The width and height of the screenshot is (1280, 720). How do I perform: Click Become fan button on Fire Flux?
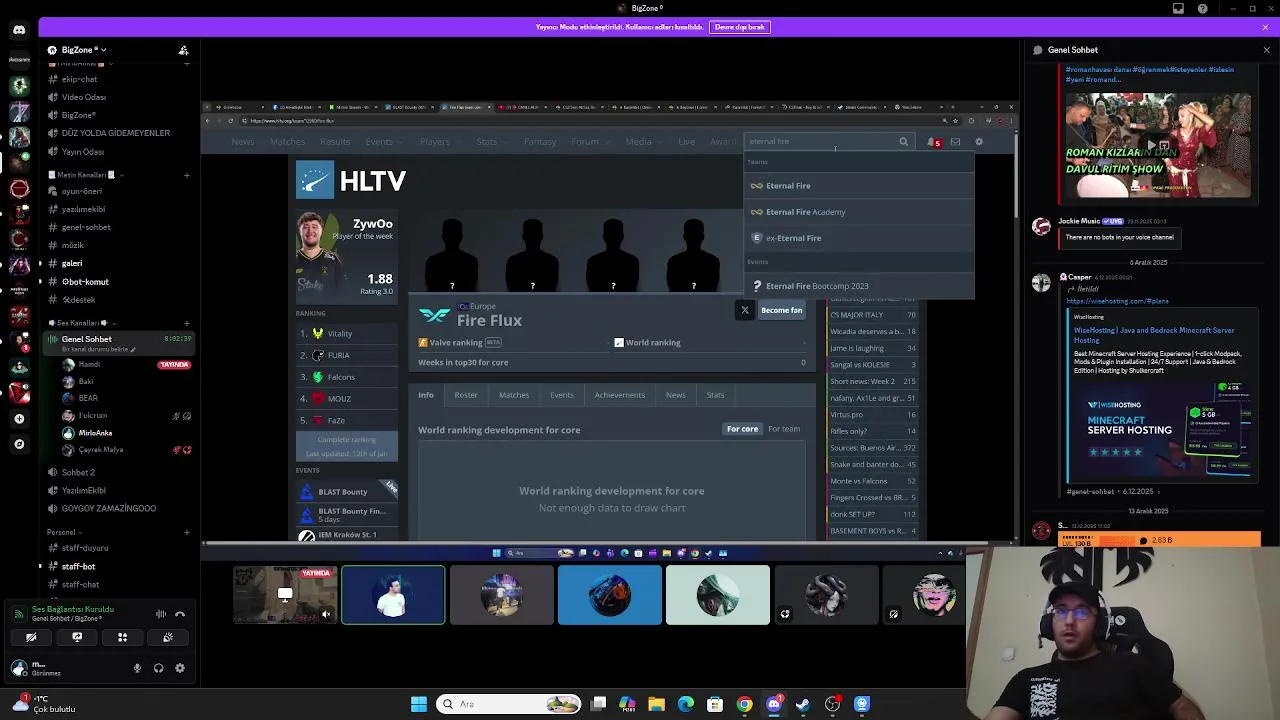pos(781,310)
